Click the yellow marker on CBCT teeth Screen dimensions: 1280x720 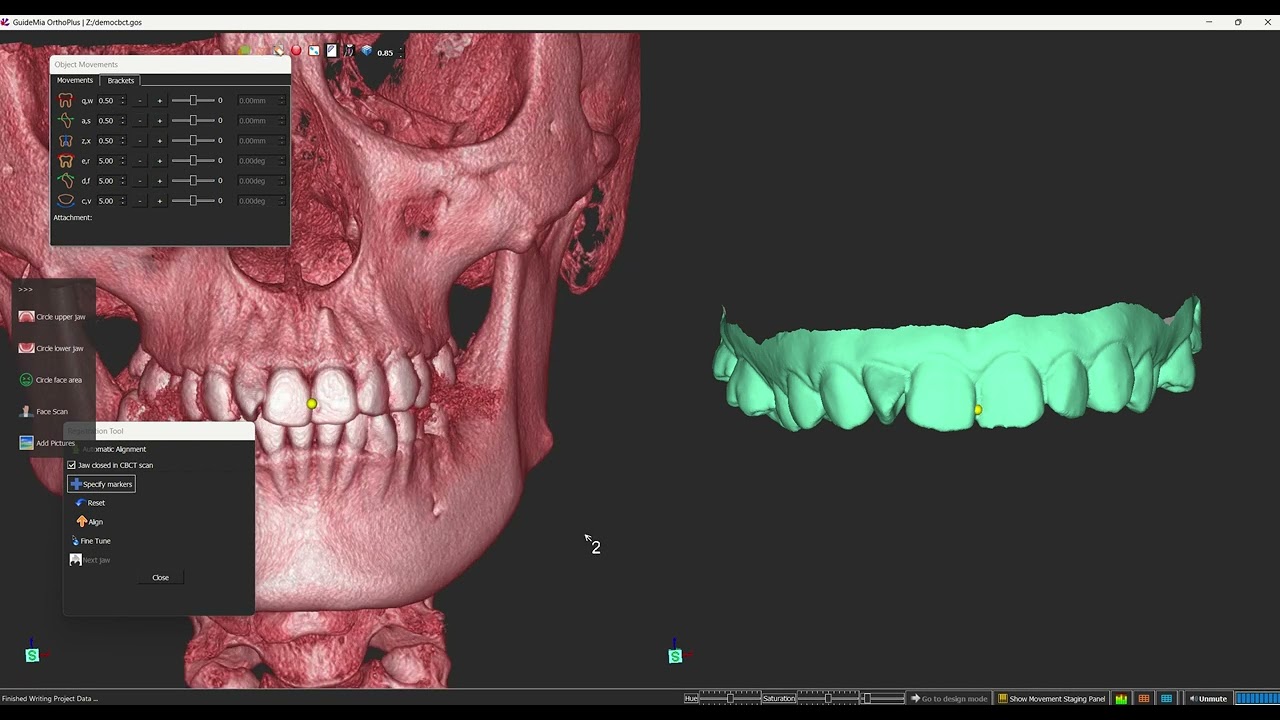[312, 404]
